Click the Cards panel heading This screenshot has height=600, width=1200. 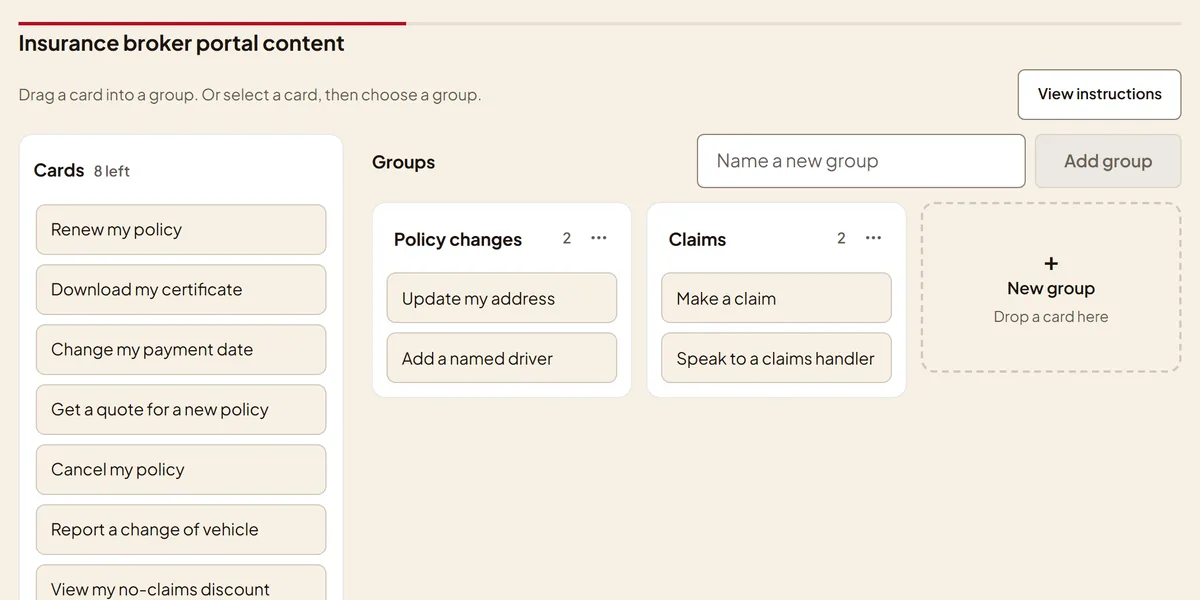tap(59, 170)
